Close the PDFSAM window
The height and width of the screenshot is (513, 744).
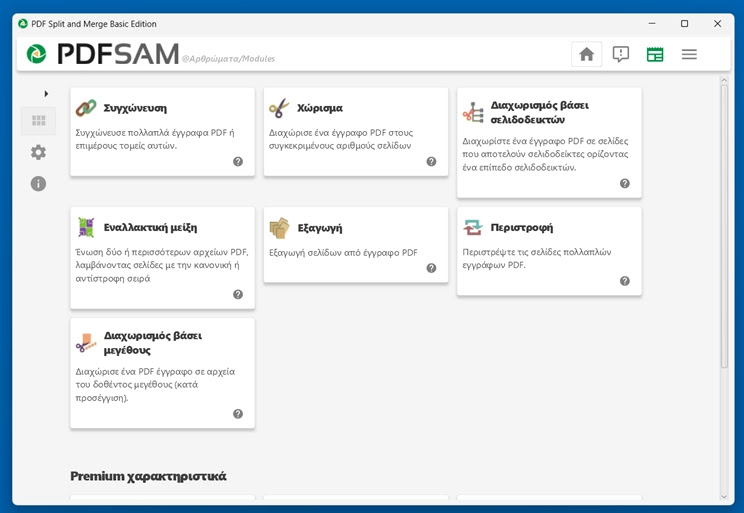tap(717, 23)
